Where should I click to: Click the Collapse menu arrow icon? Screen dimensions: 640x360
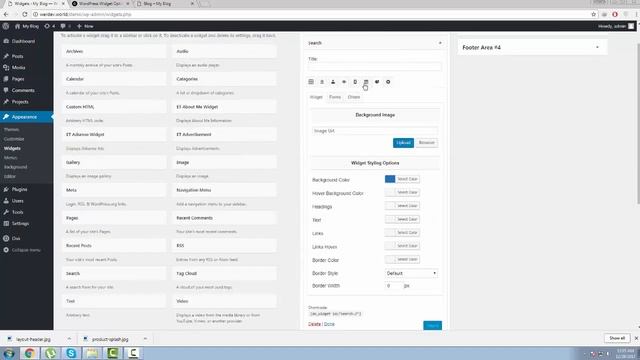pos(6,250)
